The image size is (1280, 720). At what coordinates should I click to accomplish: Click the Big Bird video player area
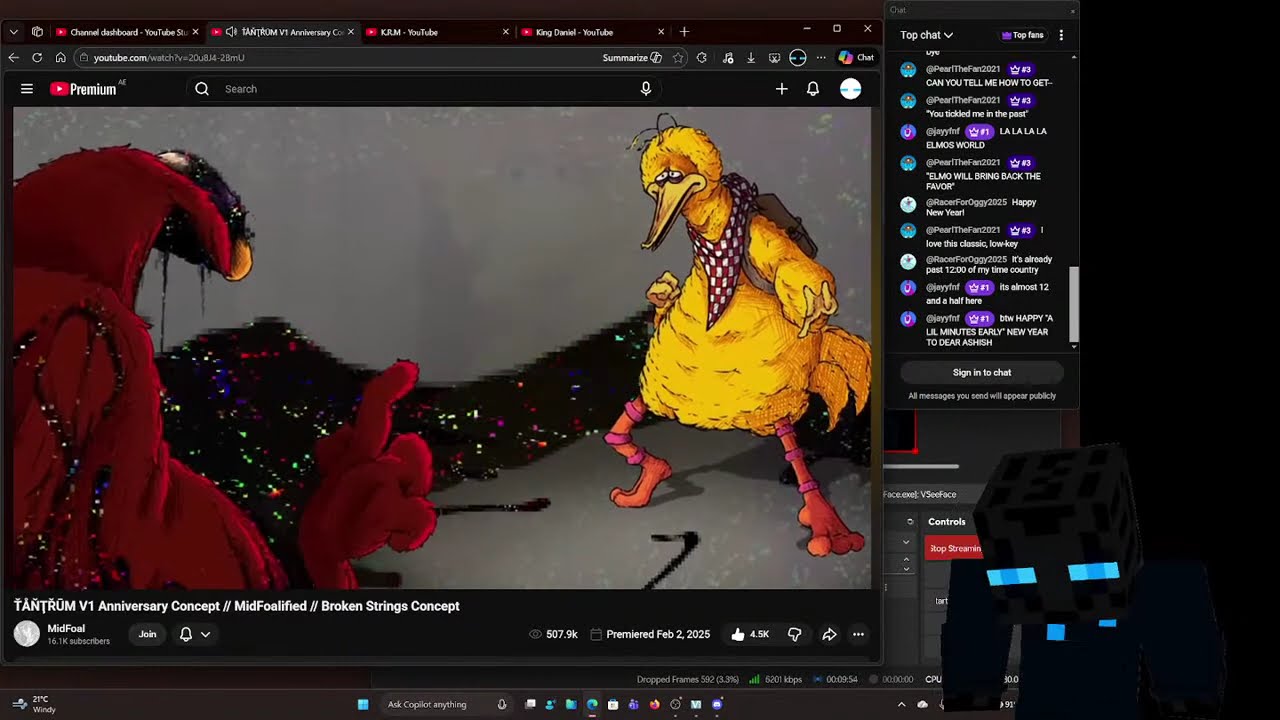pos(442,348)
